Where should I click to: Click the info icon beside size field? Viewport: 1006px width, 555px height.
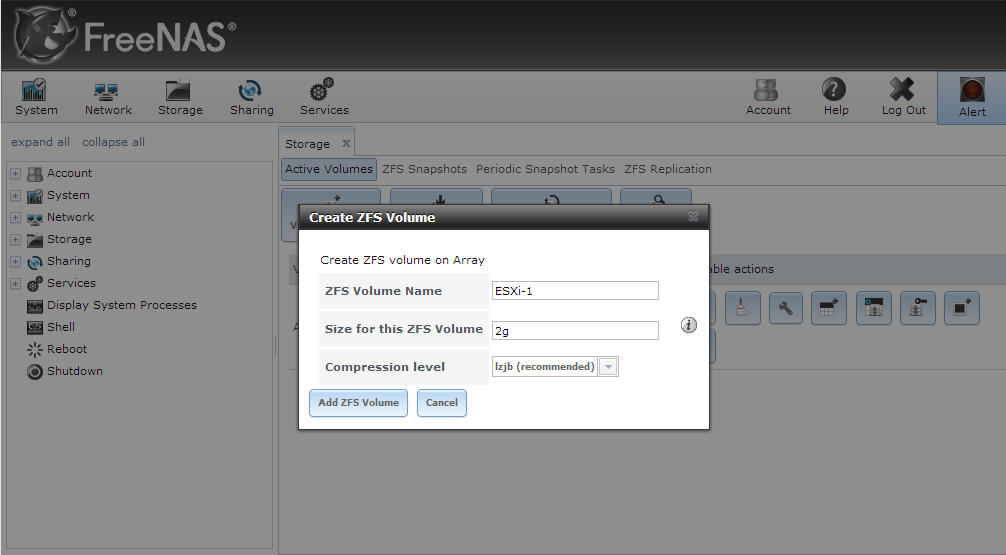click(688, 325)
